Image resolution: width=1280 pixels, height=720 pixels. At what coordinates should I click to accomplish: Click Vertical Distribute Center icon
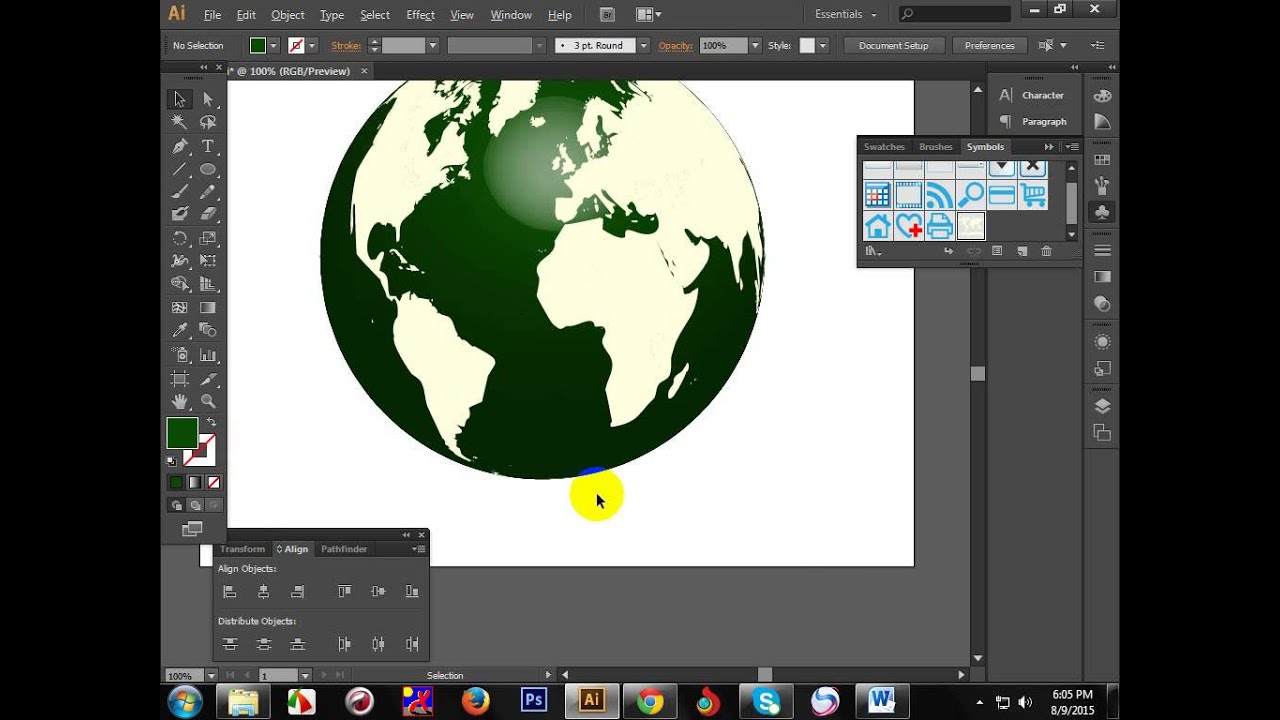tap(263, 644)
